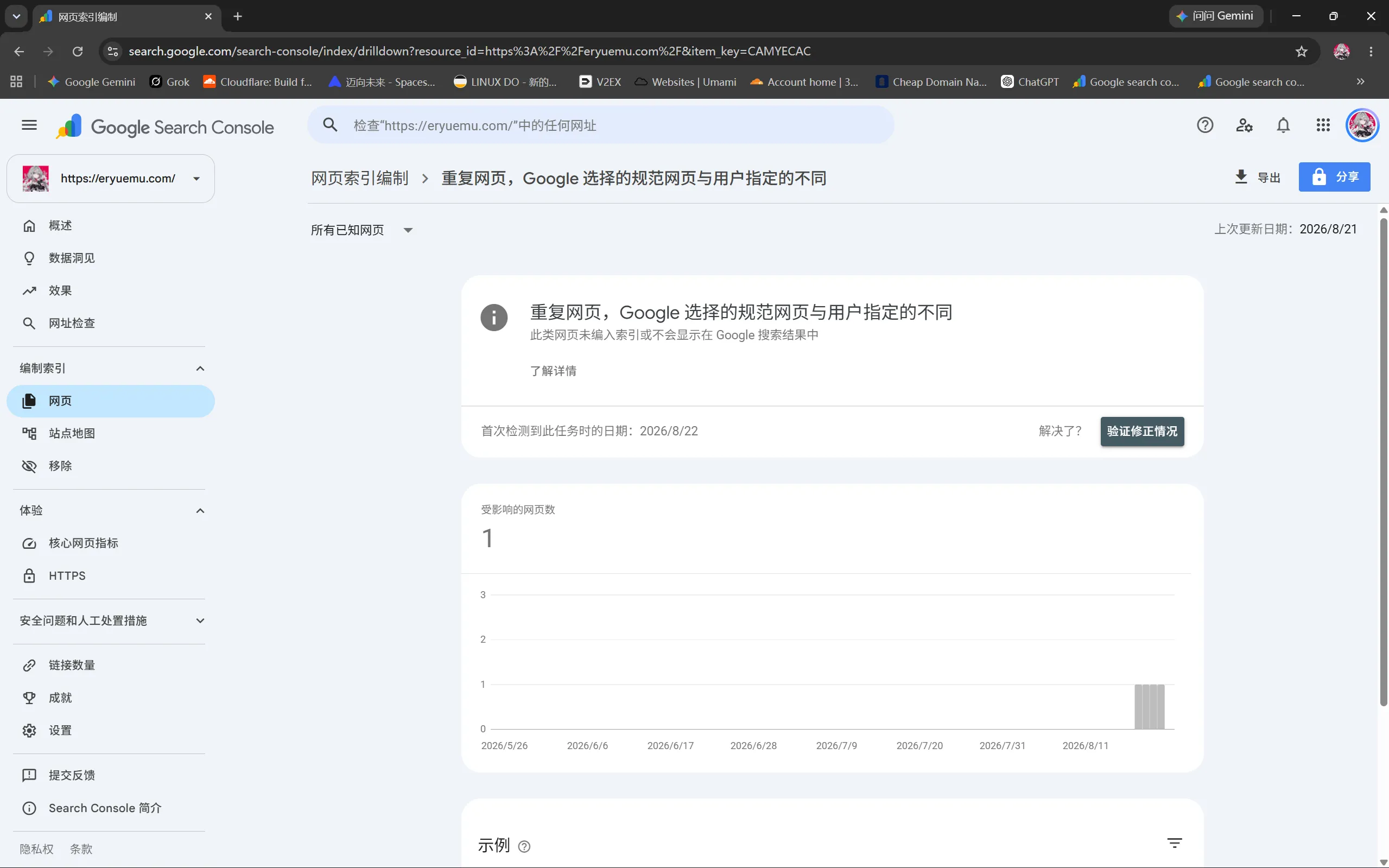This screenshot has width=1389, height=868.
Task: Open the 所有已知网页 filter dropdown
Action: (361, 230)
